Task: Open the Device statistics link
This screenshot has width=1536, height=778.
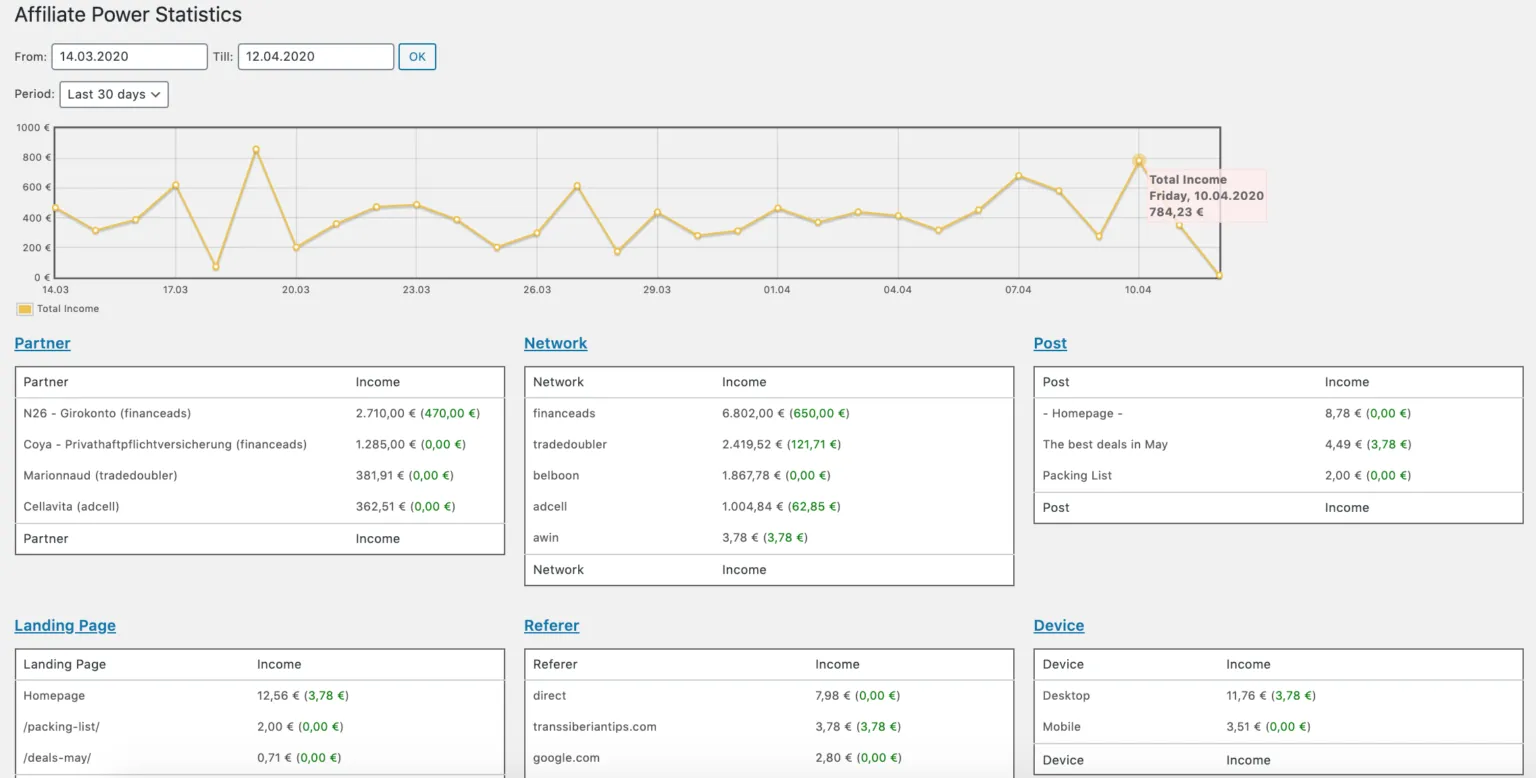Action: click(1058, 625)
